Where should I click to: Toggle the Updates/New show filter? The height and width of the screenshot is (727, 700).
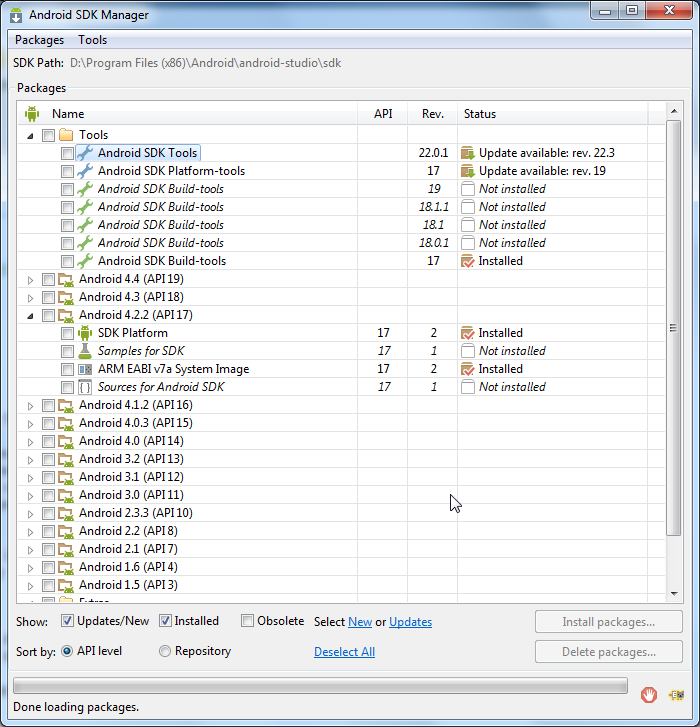coord(67,621)
